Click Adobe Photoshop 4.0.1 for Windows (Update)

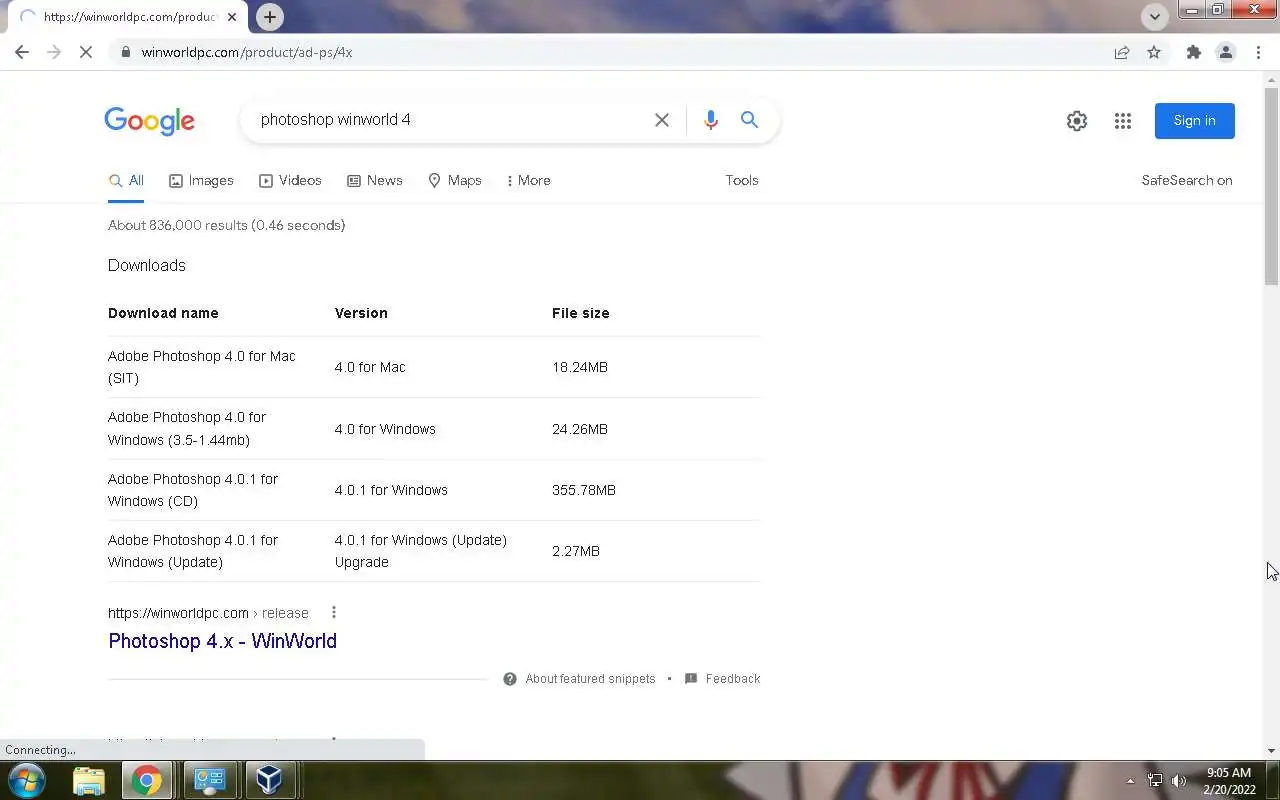(193, 551)
